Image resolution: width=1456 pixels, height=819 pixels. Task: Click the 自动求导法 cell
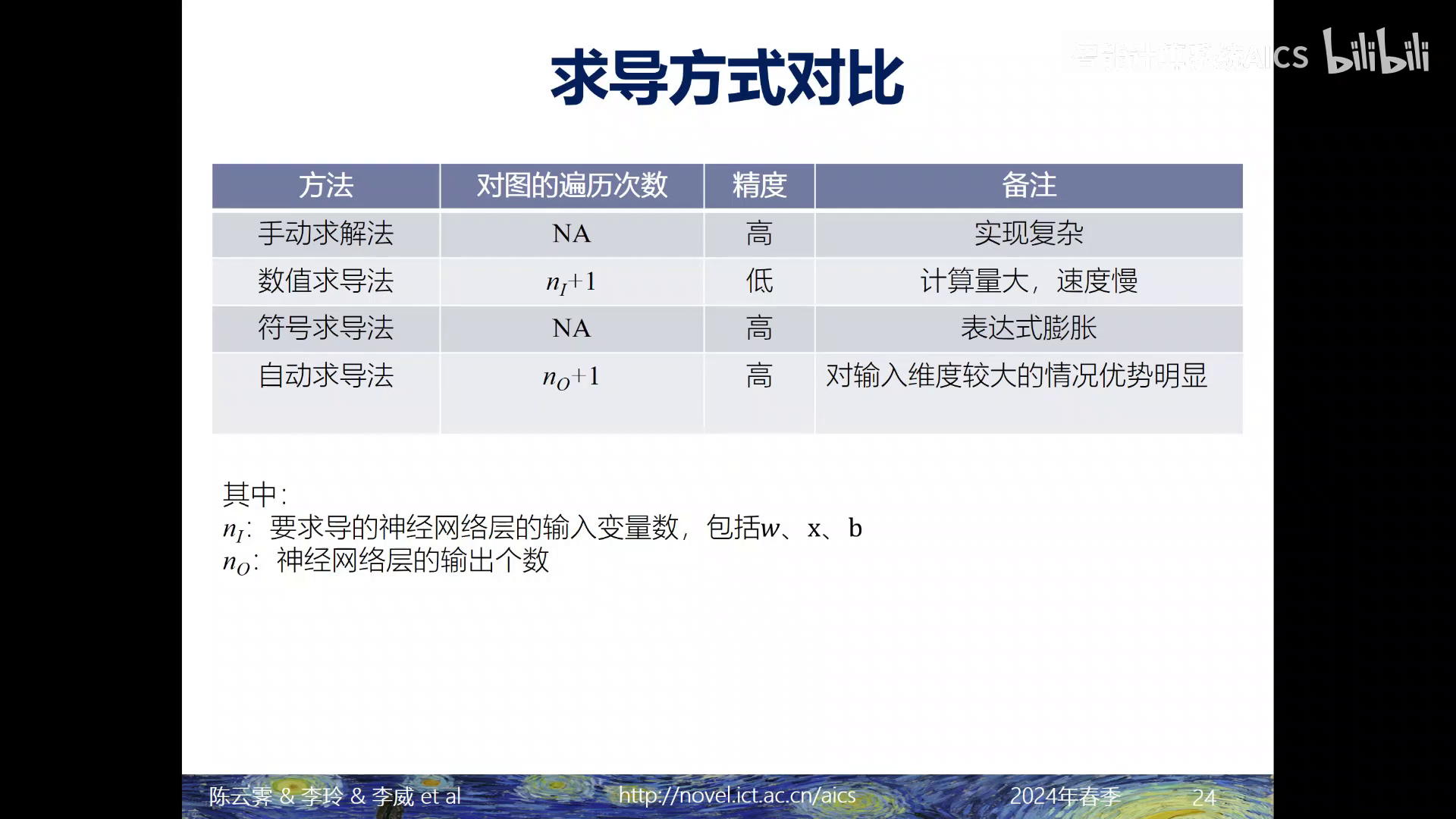326,376
